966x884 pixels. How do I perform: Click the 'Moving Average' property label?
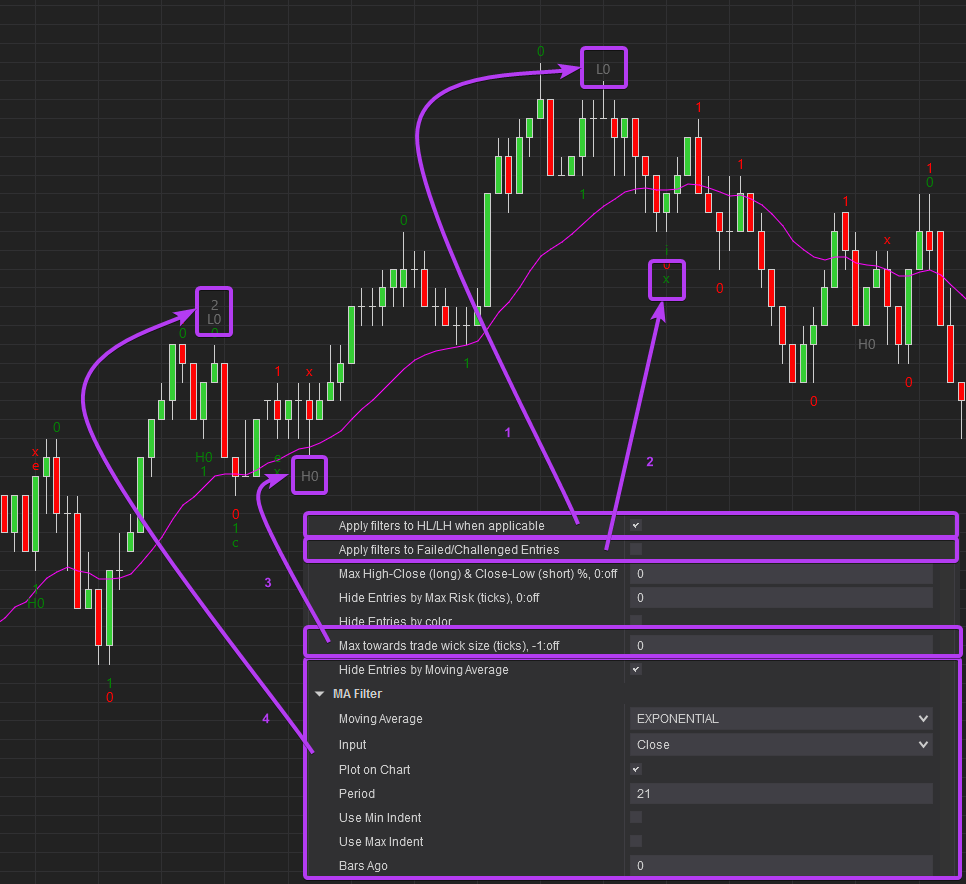click(381, 719)
